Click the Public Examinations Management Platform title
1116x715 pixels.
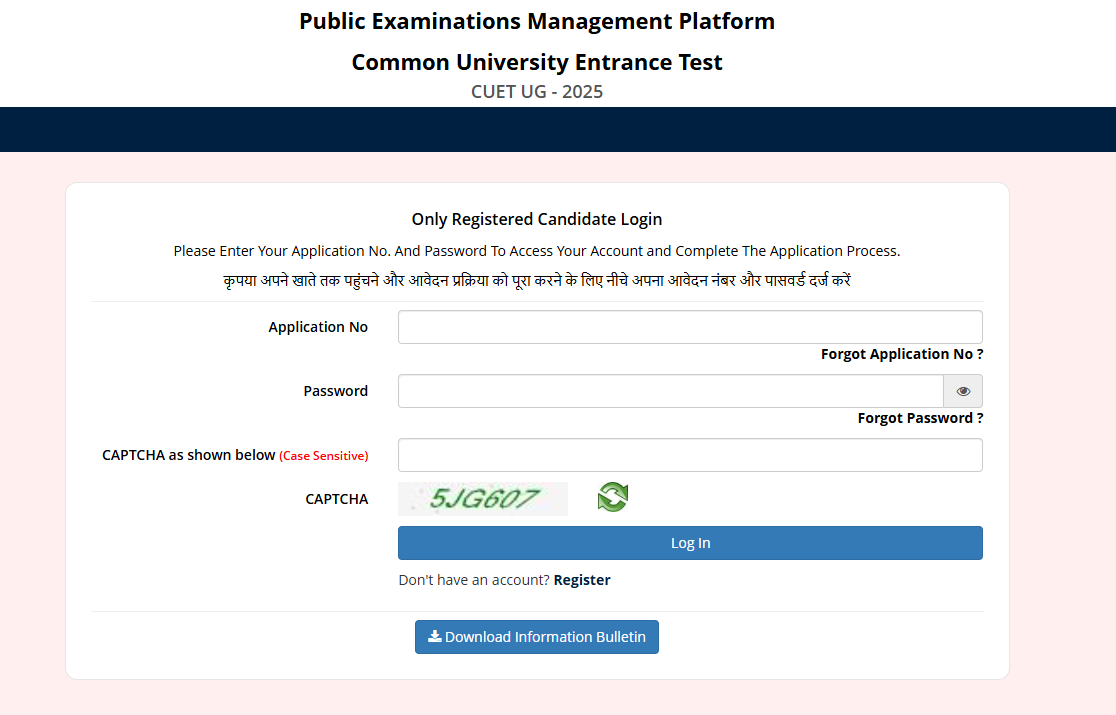pos(537,21)
